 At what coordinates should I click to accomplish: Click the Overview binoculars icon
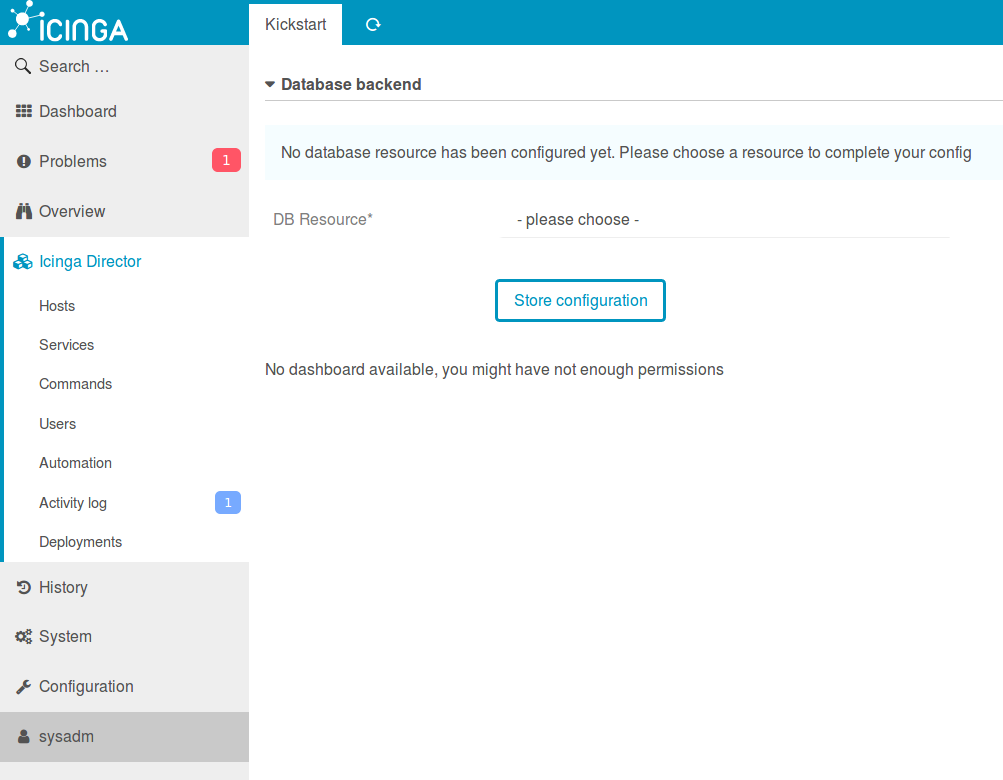pyautogui.click(x=24, y=211)
